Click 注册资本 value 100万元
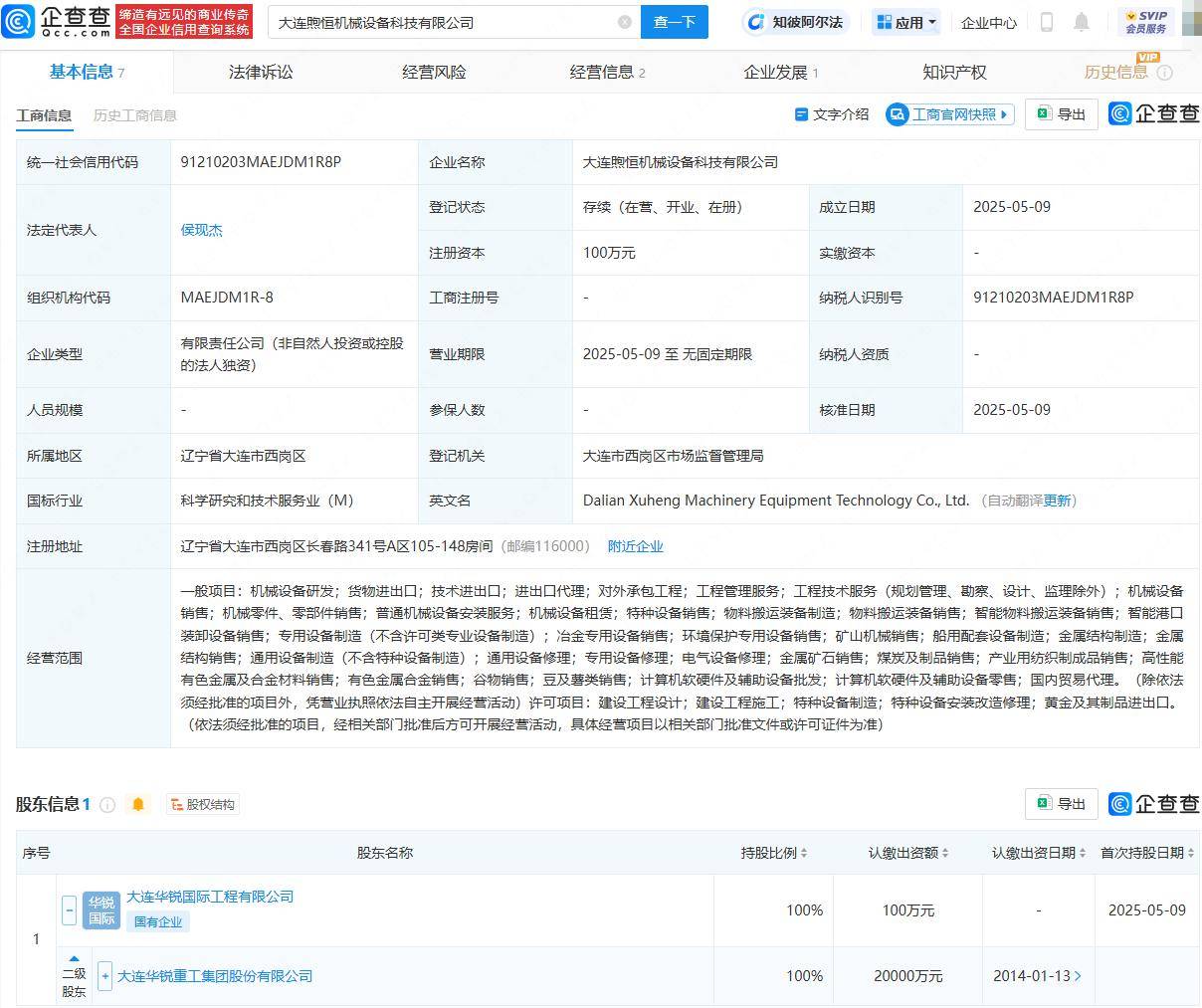 pyautogui.click(x=609, y=253)
